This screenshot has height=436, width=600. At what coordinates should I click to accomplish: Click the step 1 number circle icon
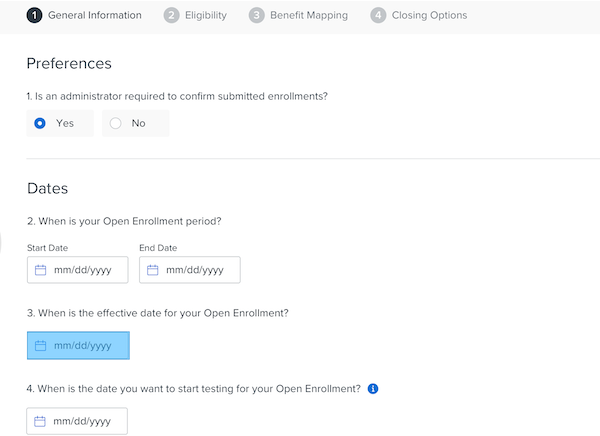pos(35,16)
